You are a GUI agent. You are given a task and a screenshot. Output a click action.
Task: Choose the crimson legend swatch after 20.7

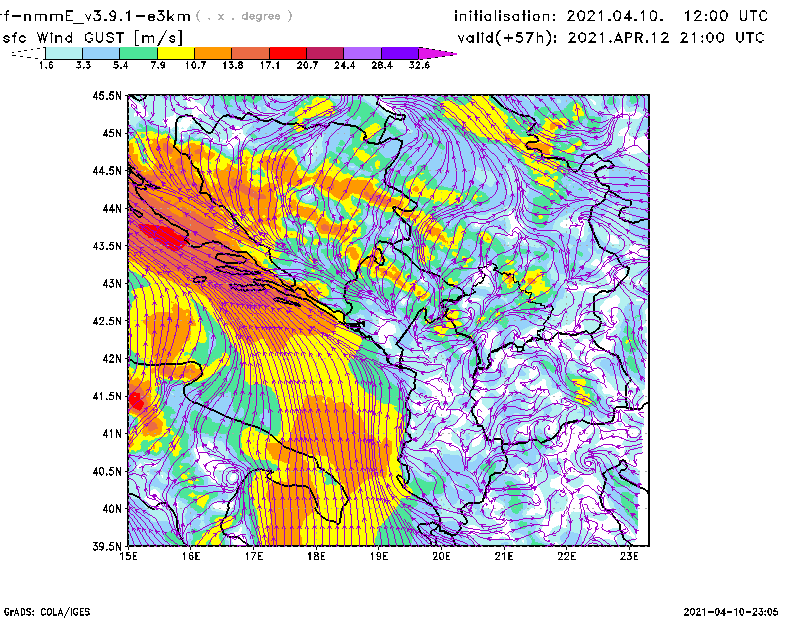pos(326,53)
